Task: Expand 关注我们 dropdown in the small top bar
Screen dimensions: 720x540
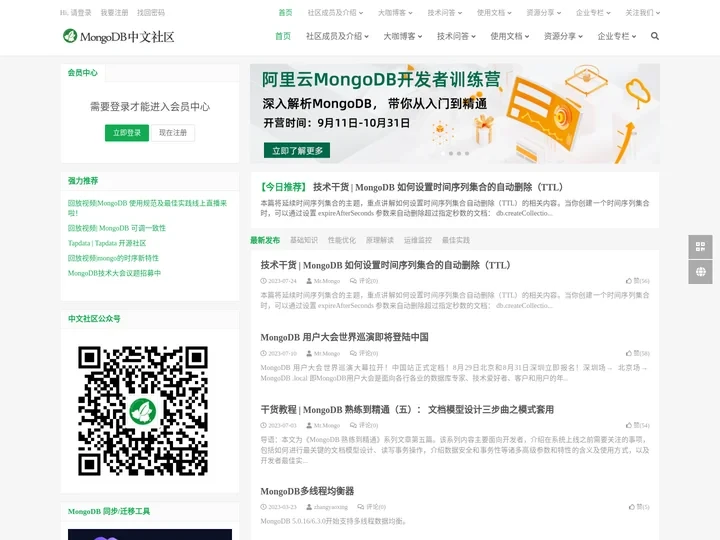Action: click(x=642, y=12)
